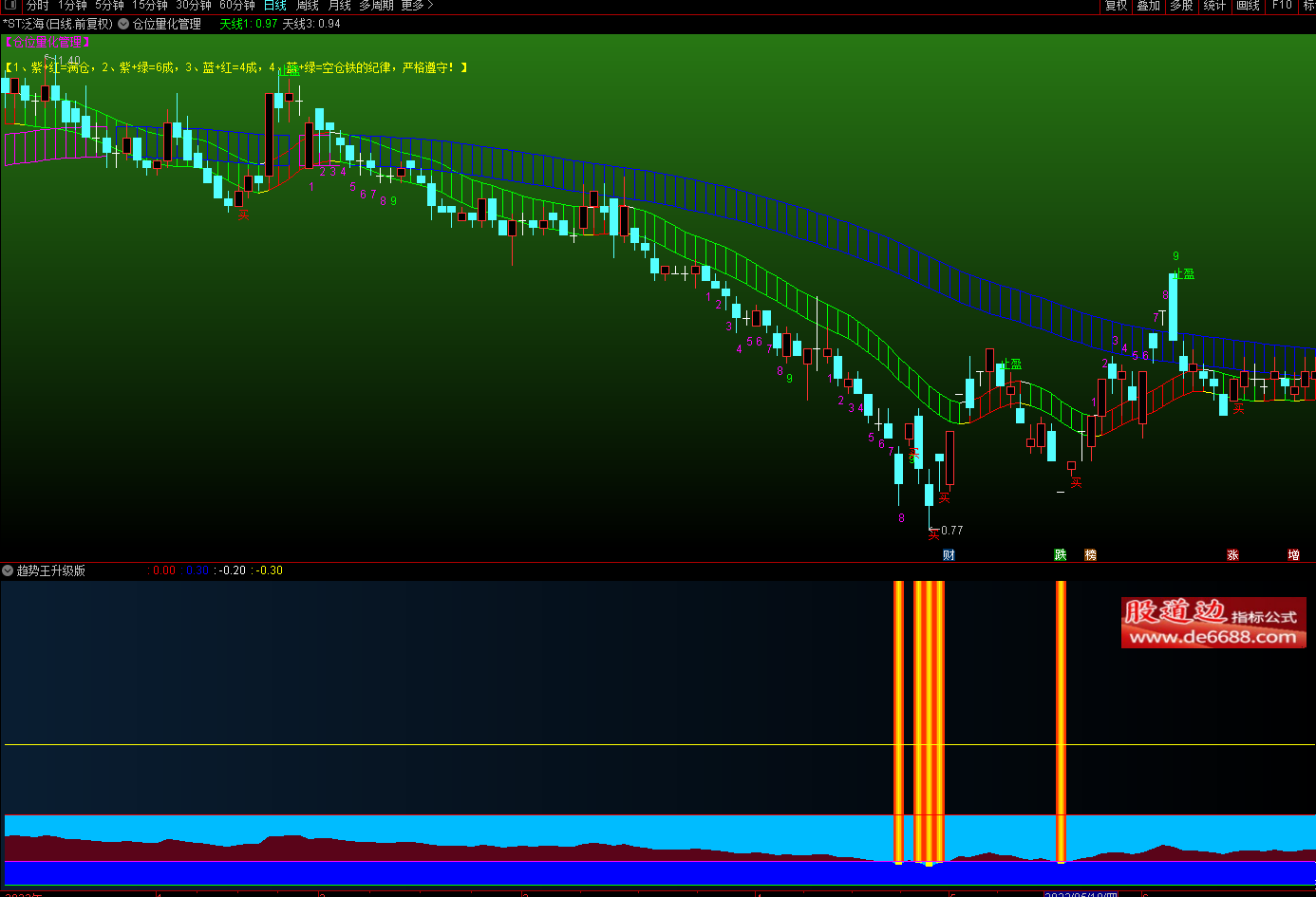Open the F10 company info
1316x897 pixels.
(1282, 6)
